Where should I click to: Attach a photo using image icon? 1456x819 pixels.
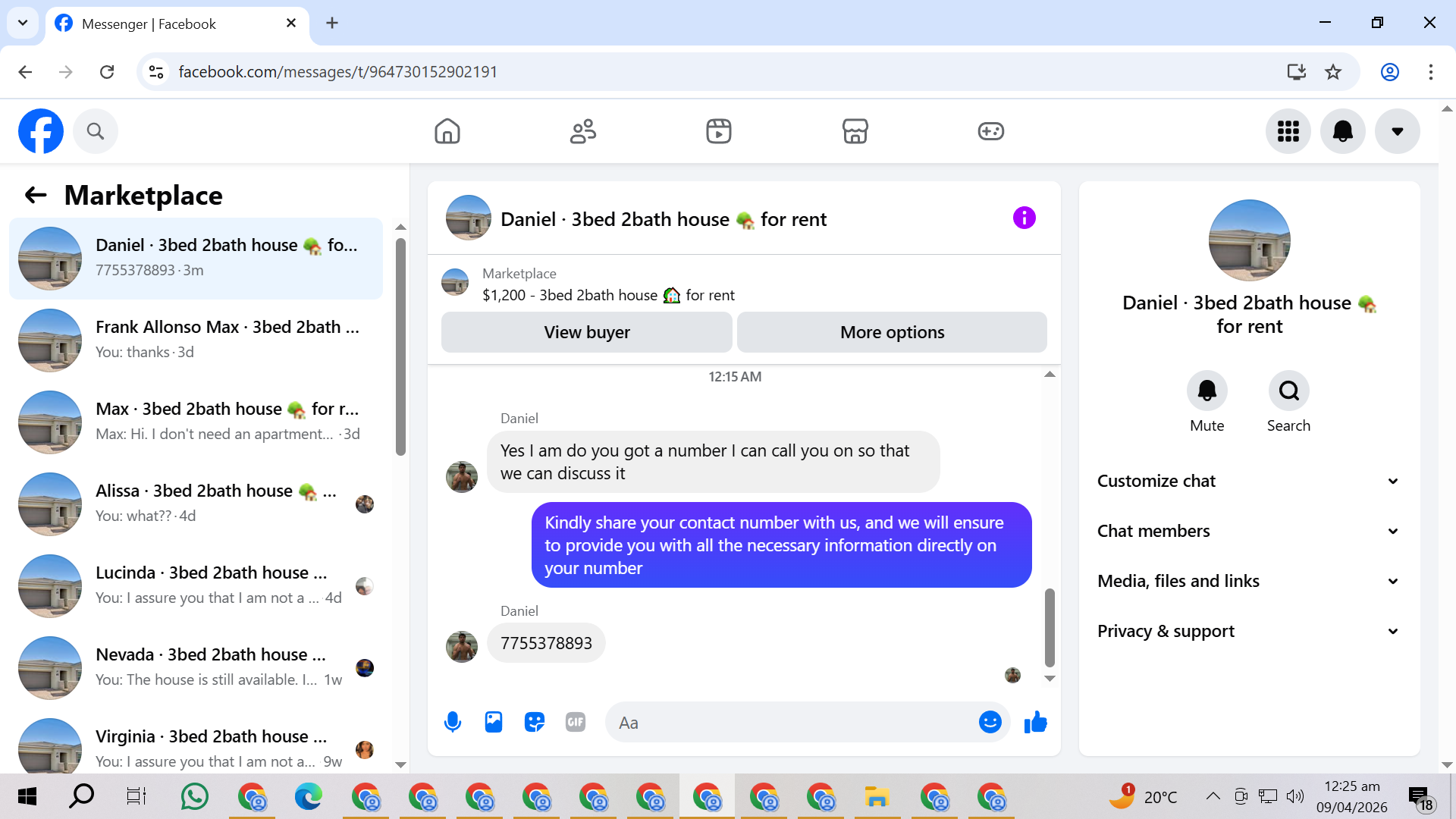point(494,722)
